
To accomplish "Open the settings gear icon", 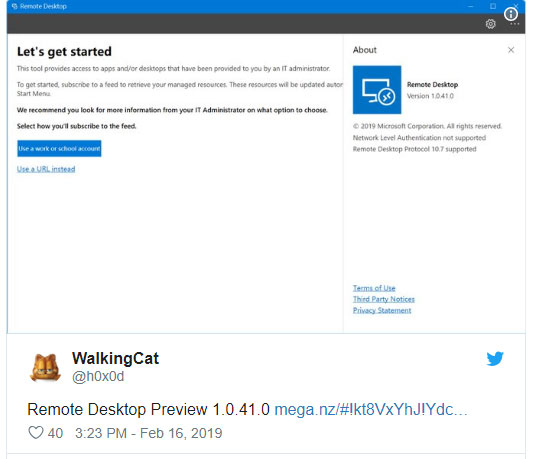I will pyautogui.click(x=490, y=24).
